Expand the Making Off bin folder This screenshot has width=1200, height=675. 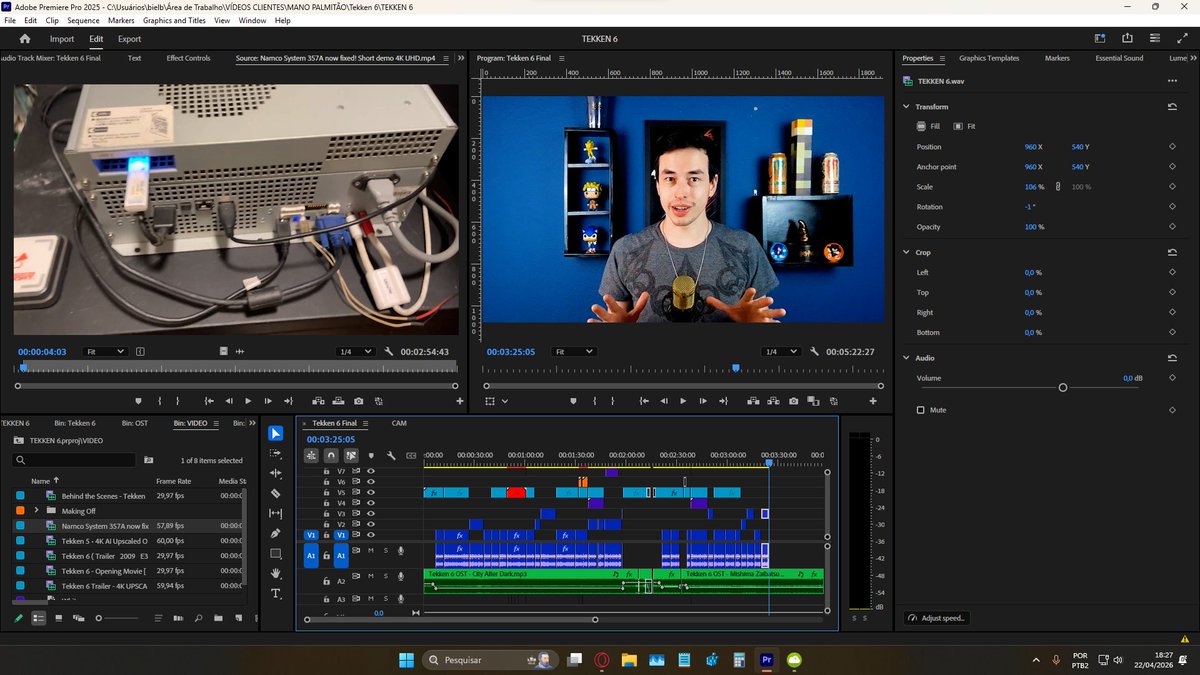click(36, 510)
